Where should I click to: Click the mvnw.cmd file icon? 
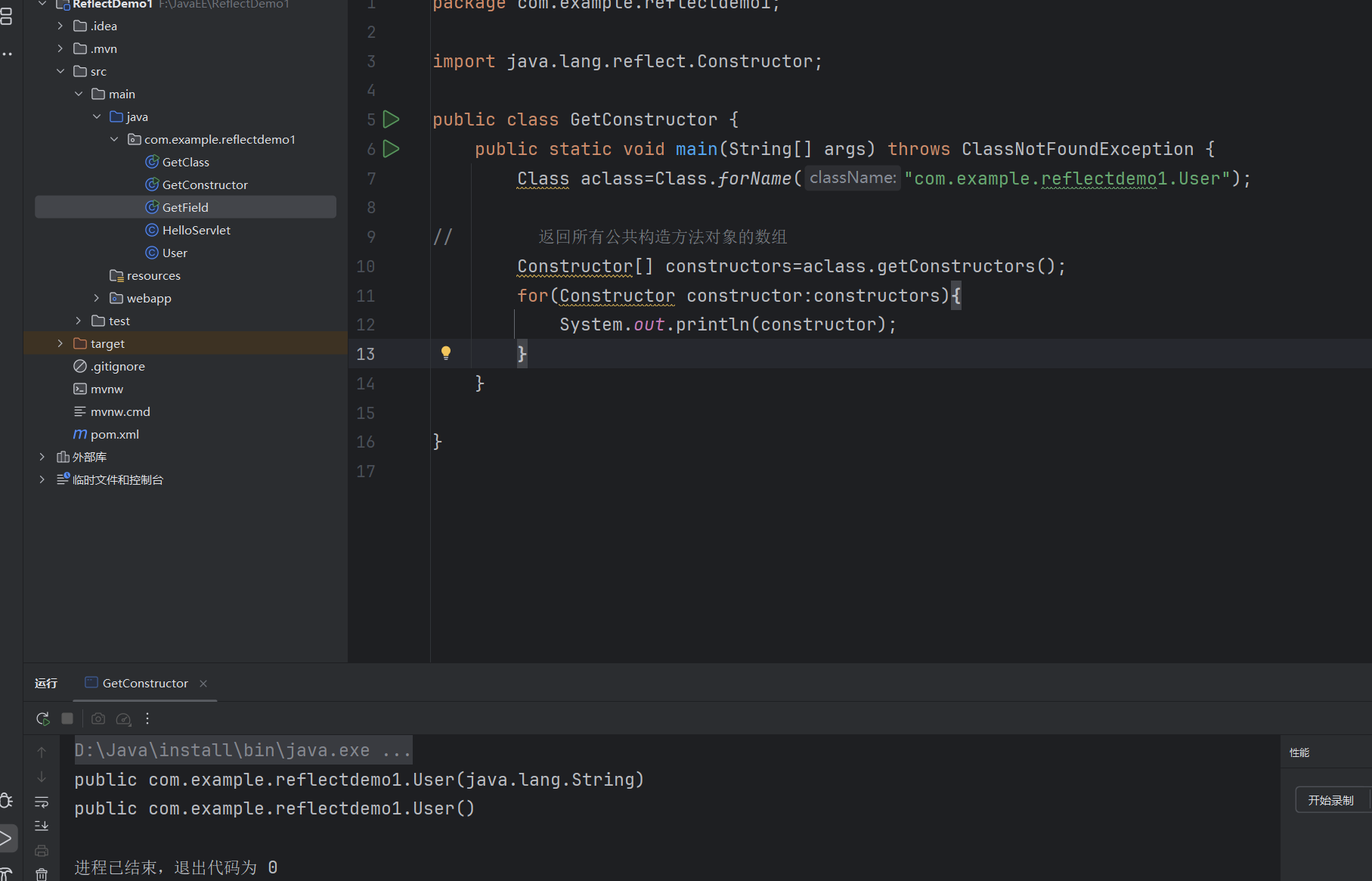80,411
